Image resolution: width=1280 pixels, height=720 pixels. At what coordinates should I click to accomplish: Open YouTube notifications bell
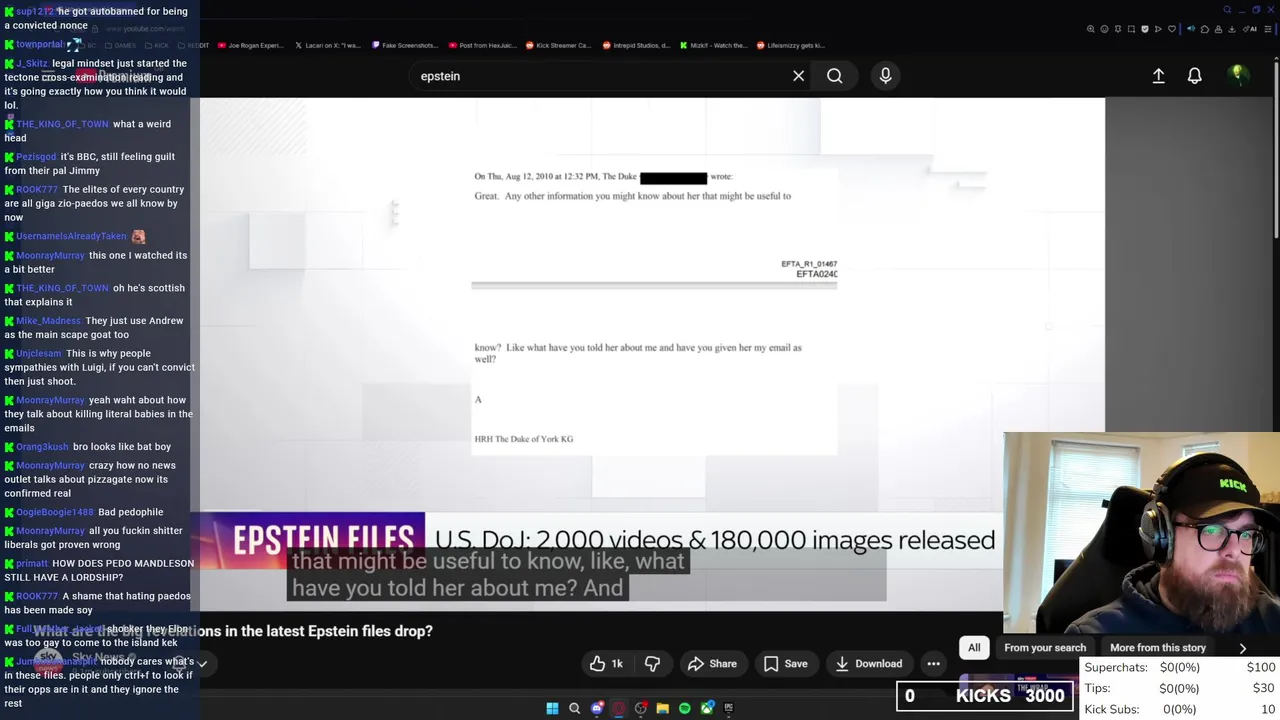coord(1194,76)
